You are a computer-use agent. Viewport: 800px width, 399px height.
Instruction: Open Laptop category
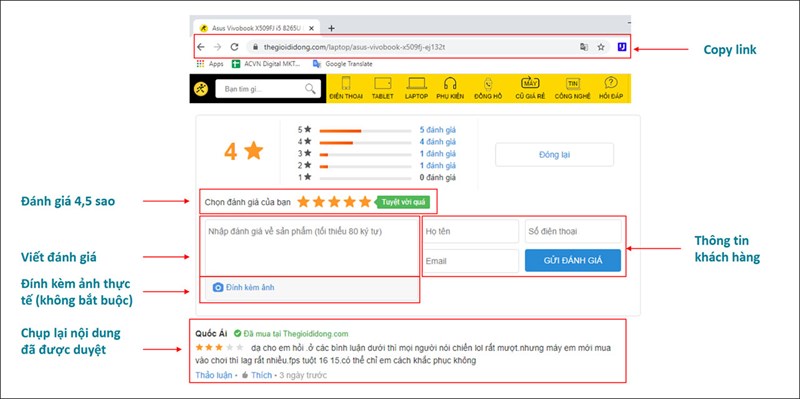coord(416,88)
